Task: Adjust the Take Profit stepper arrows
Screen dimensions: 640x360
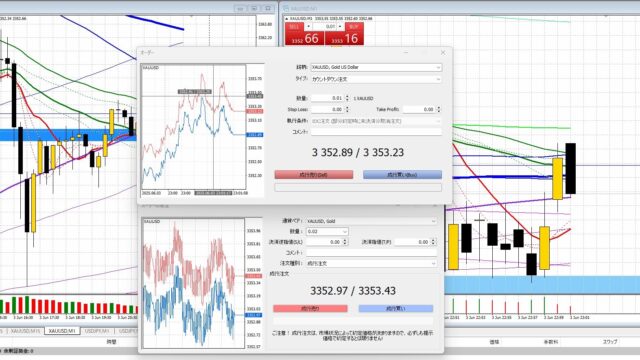Action: click(x=439, y=109)
